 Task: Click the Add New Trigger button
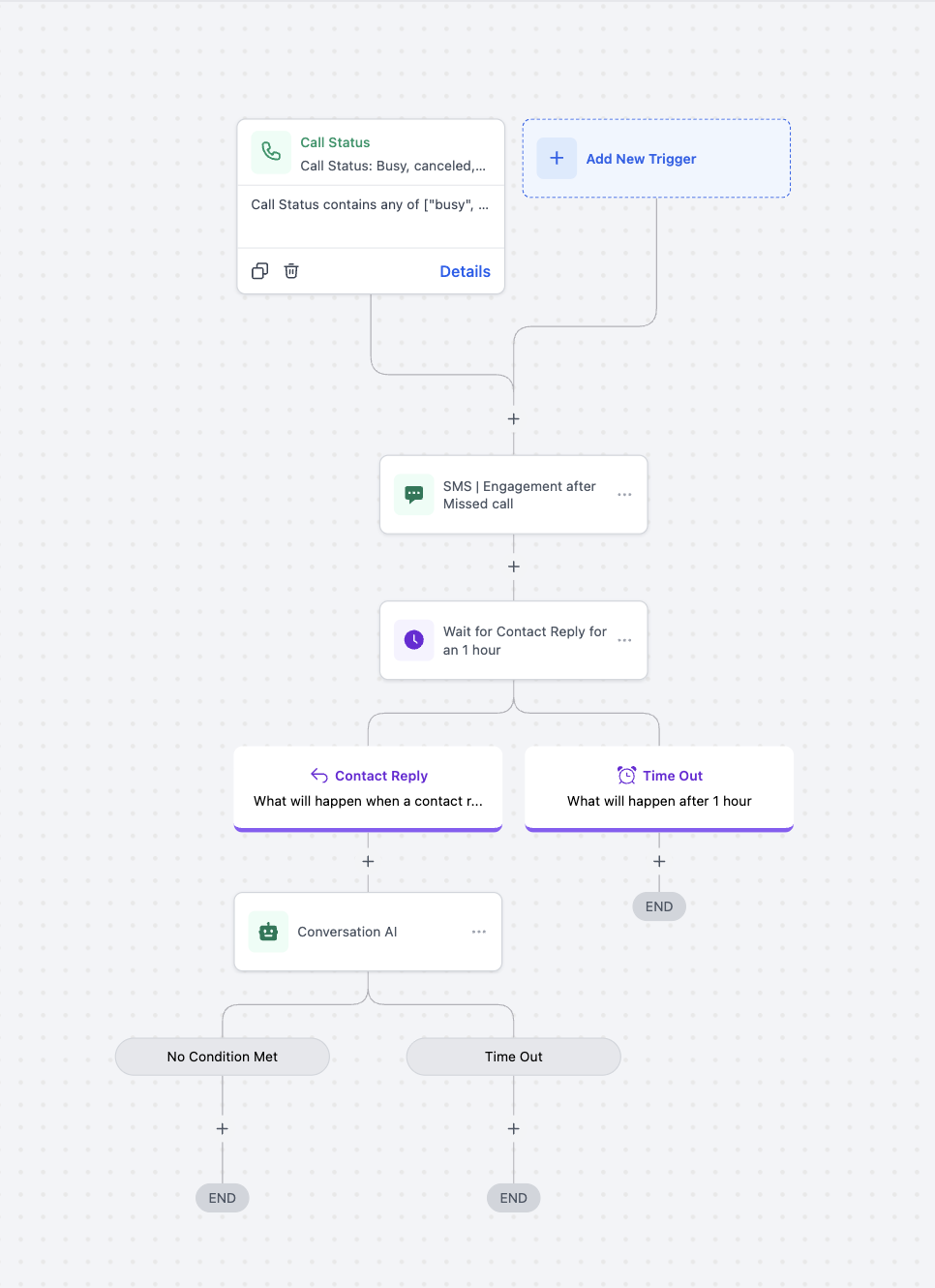655,158
